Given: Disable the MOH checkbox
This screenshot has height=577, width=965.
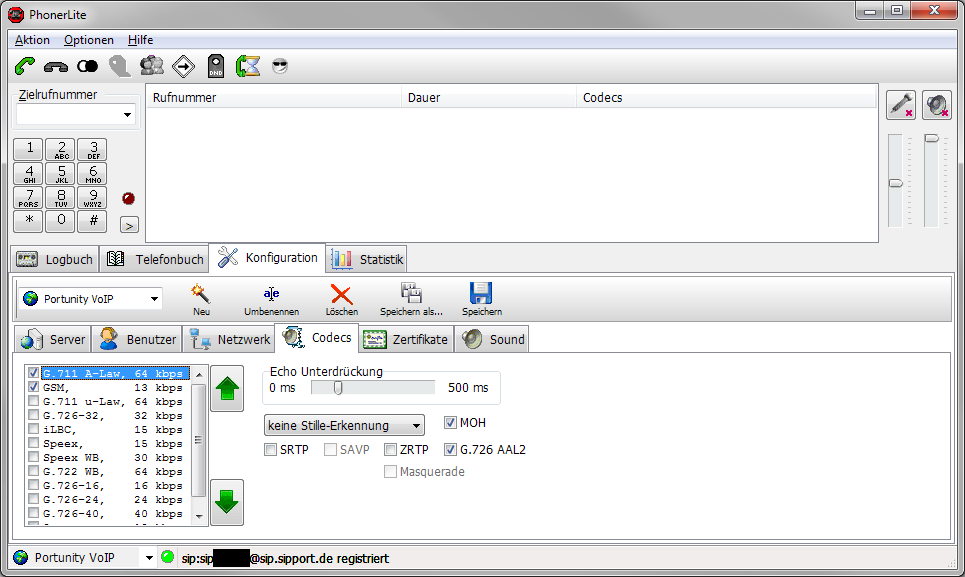Looking at the screenshot, I should [x=450, y=423].
